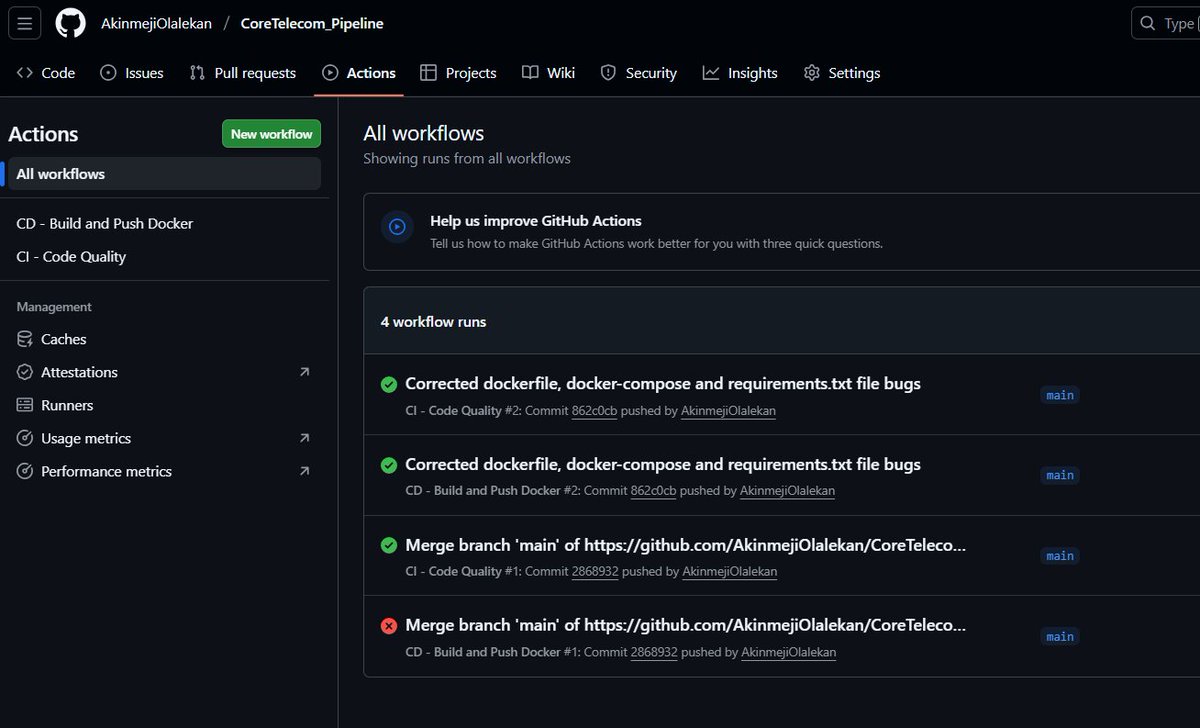Click main branch label of failed CD #1 run
This screenshot has height=728, width=1200.
(x=1060, y=637)
